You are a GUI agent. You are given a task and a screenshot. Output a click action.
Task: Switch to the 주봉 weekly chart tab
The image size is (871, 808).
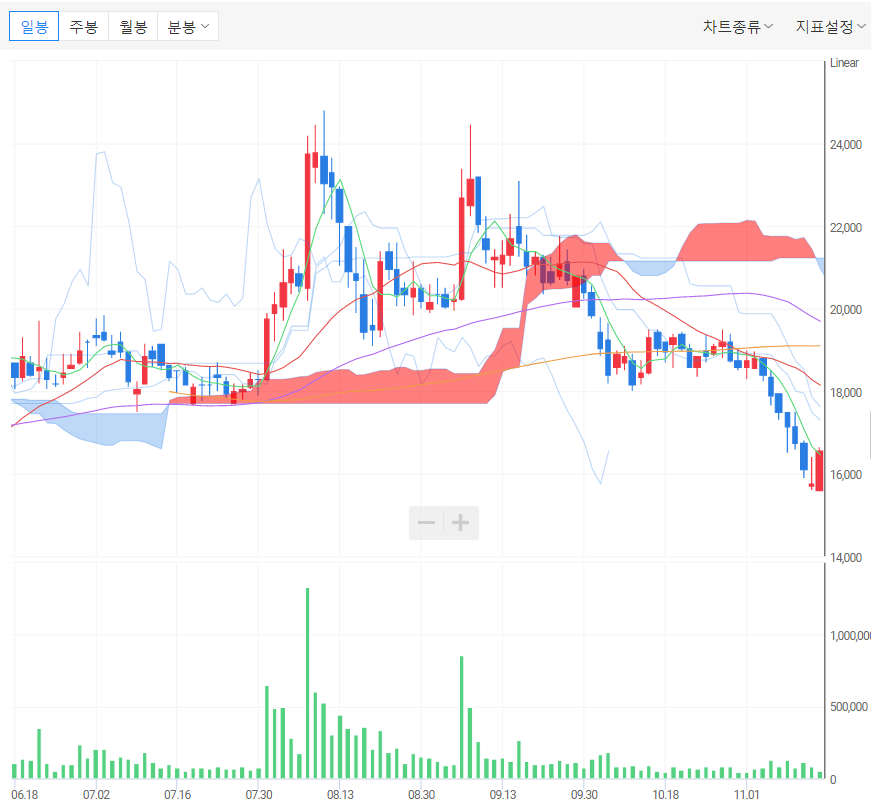[x=83, y=26]
